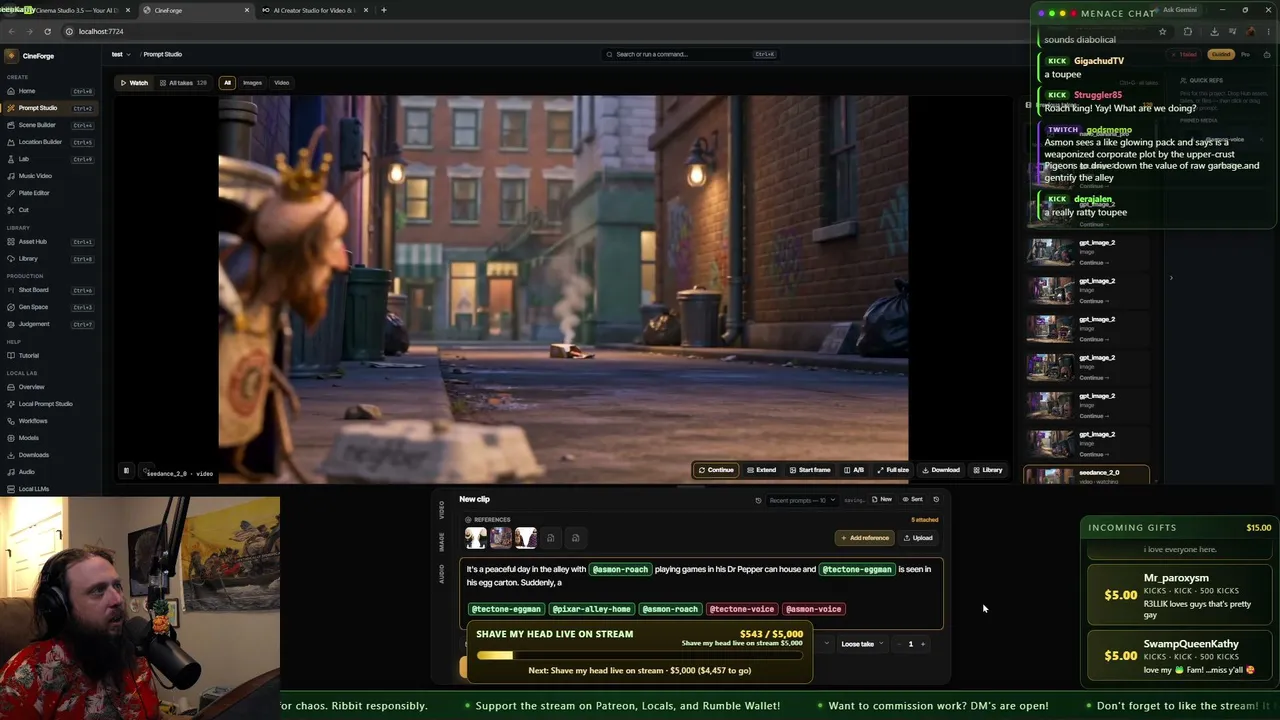Image resolution: width=1280 pixels, height=720 pixels.
Task: Open Local Lab Overview
Action: [x=50, y=387]
